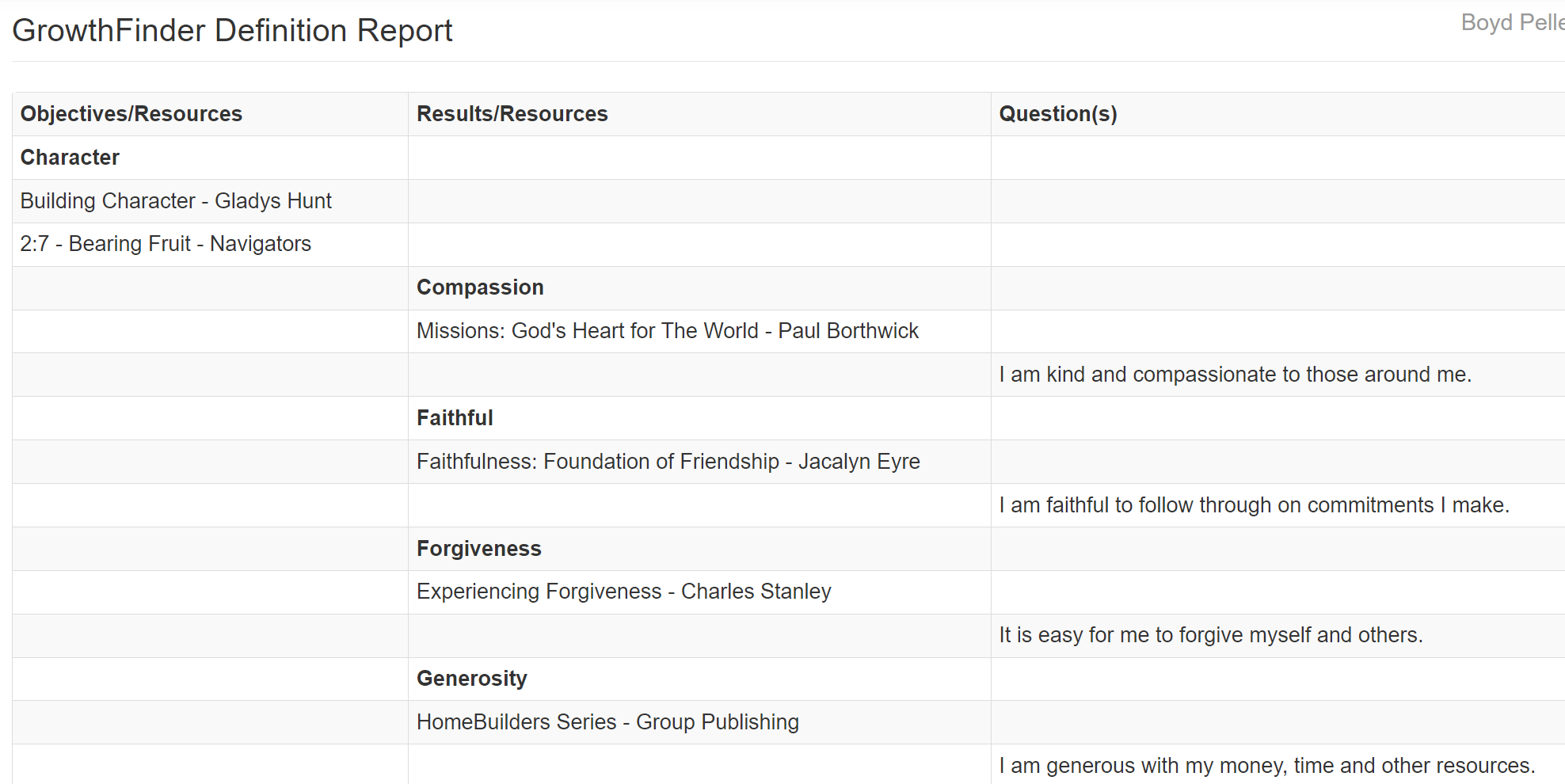Click the easy to forgive question text

[1211, 635]
